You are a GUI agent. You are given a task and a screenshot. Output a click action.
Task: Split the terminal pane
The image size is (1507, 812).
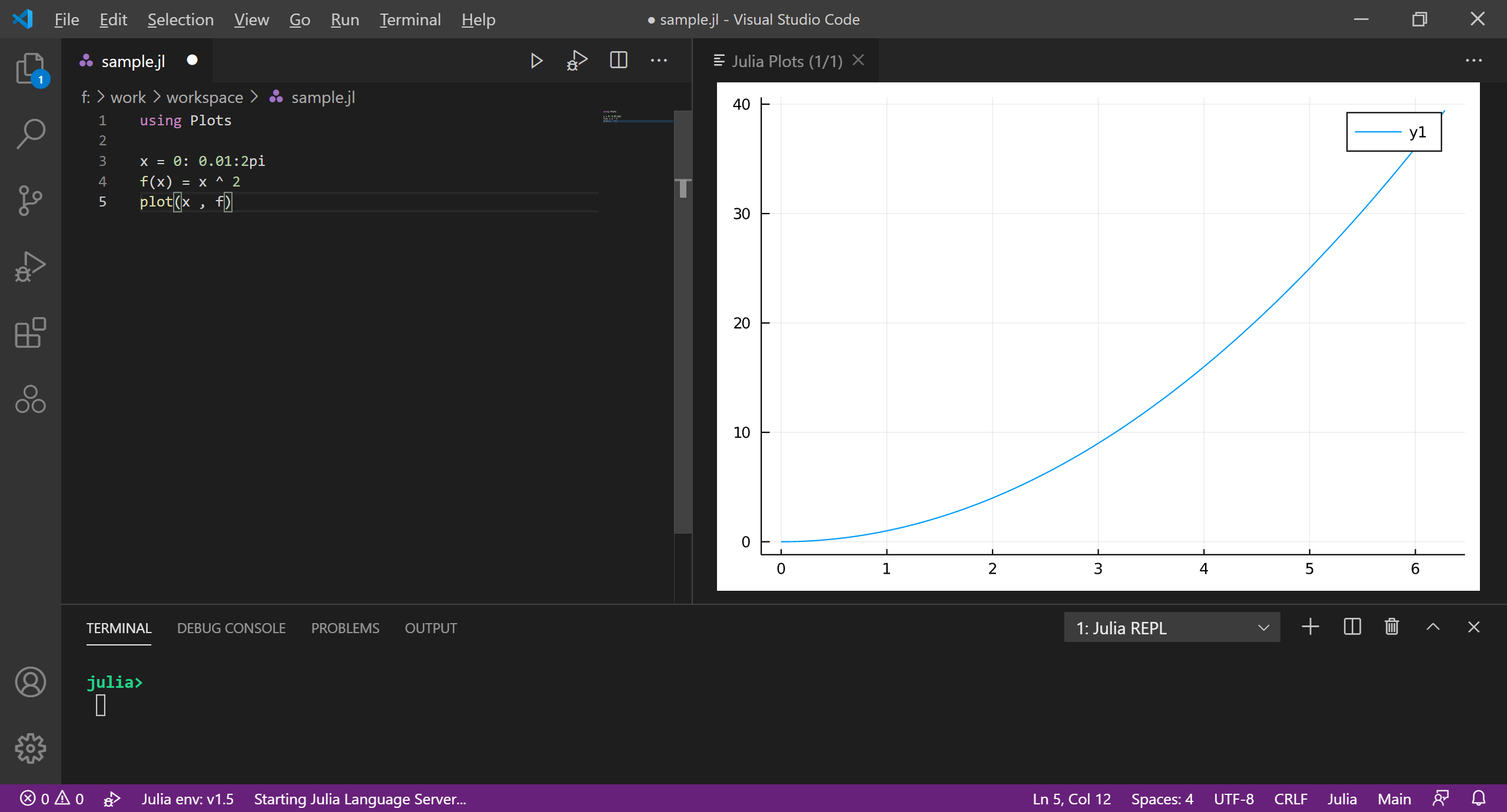tap(1352, 627)
